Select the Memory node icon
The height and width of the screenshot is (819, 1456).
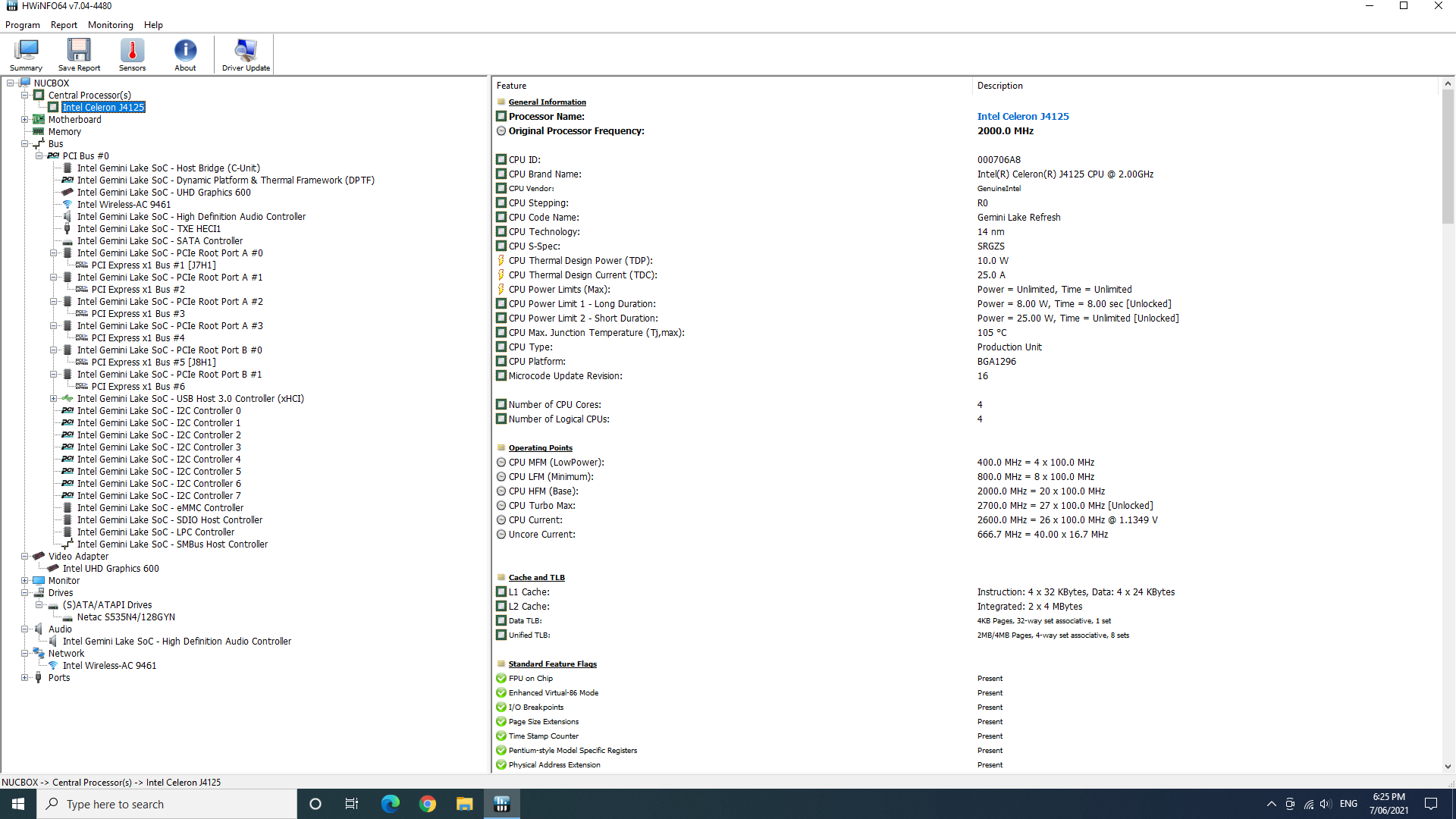[39, 132]
